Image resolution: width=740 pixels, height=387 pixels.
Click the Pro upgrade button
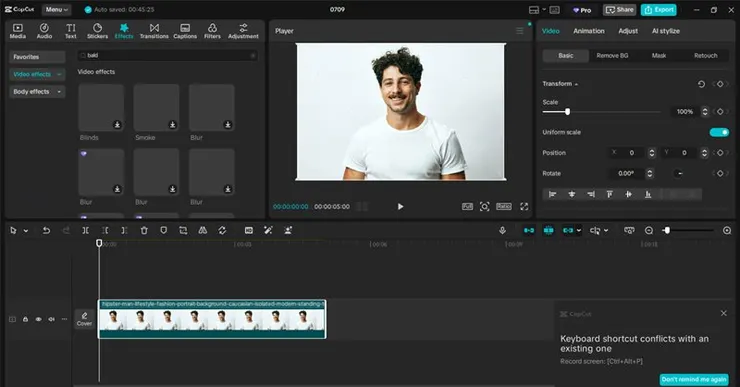(582, 9)
